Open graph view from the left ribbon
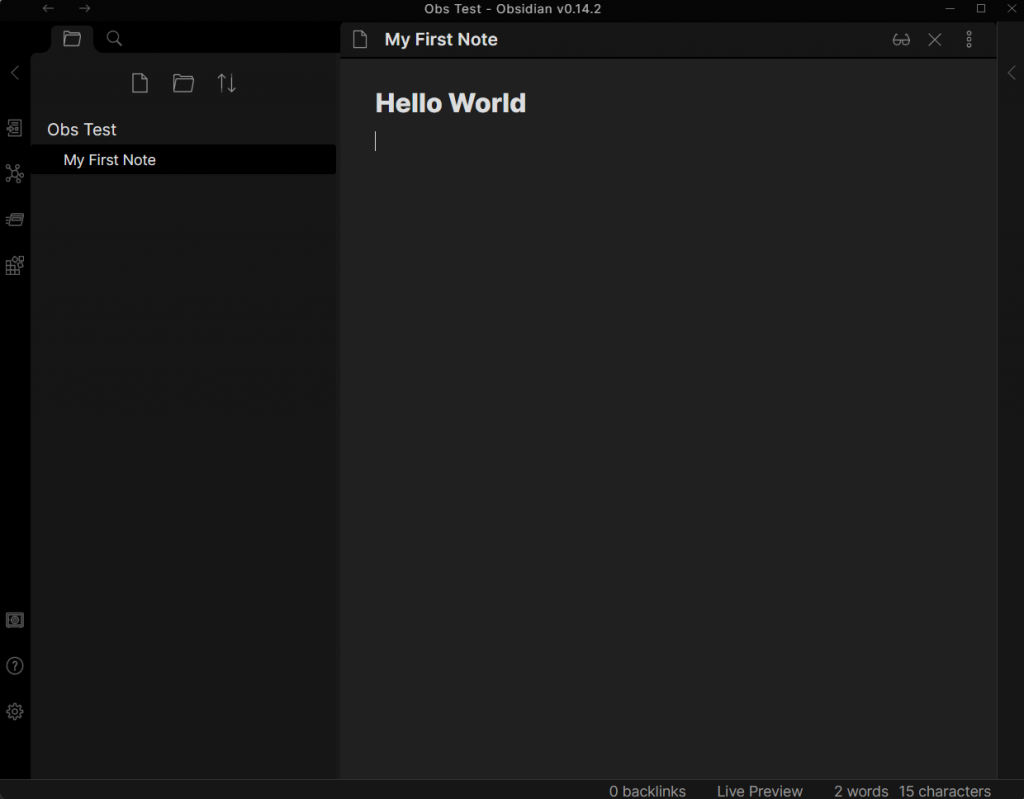The width and height of the screenshot is (1024, 799). 14,174
